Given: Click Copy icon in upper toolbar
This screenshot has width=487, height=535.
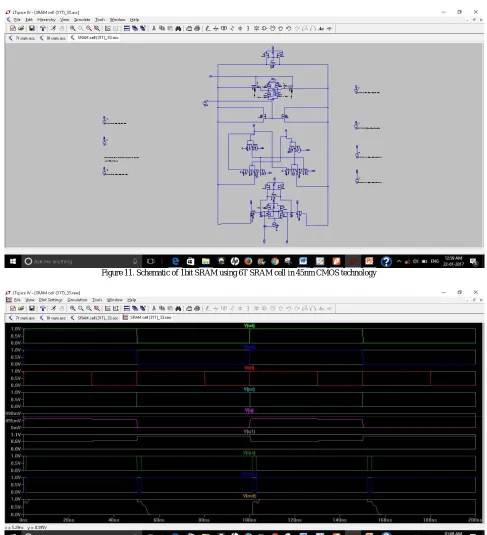Looking at the screenshot, I should pyautogui.click(x=162, y=28).
